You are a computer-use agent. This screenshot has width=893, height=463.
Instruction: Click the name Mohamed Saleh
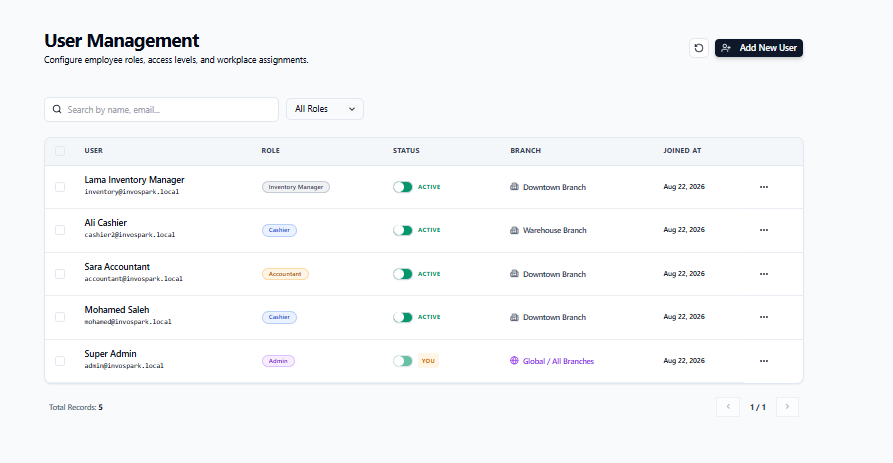[x=117, y=310]
